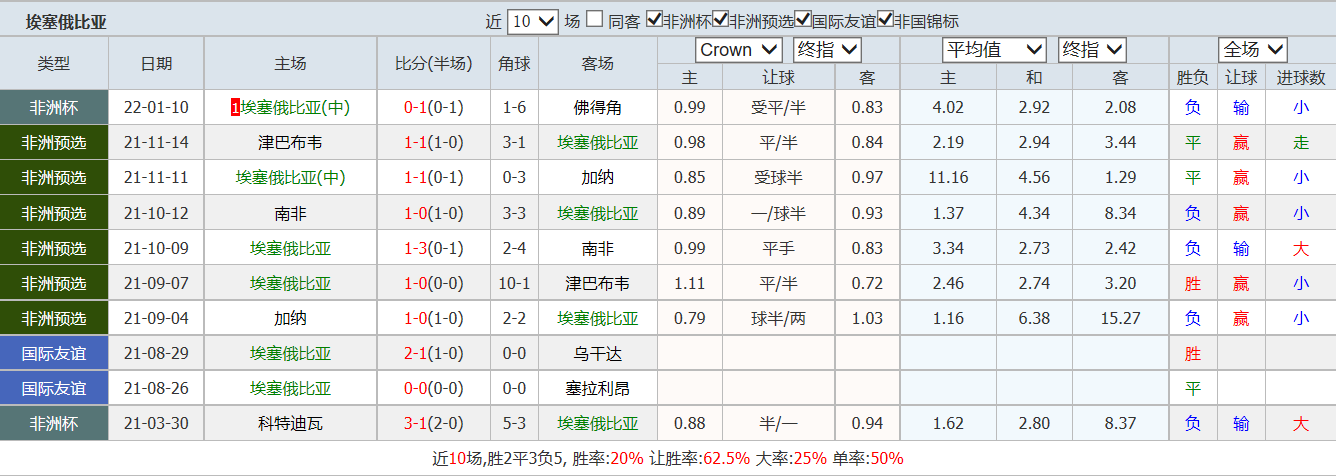Open the 南非 away team on 21-10-09
This screenshot has height=476, width=1336.
pyautogui.click(x=597, y=248)
